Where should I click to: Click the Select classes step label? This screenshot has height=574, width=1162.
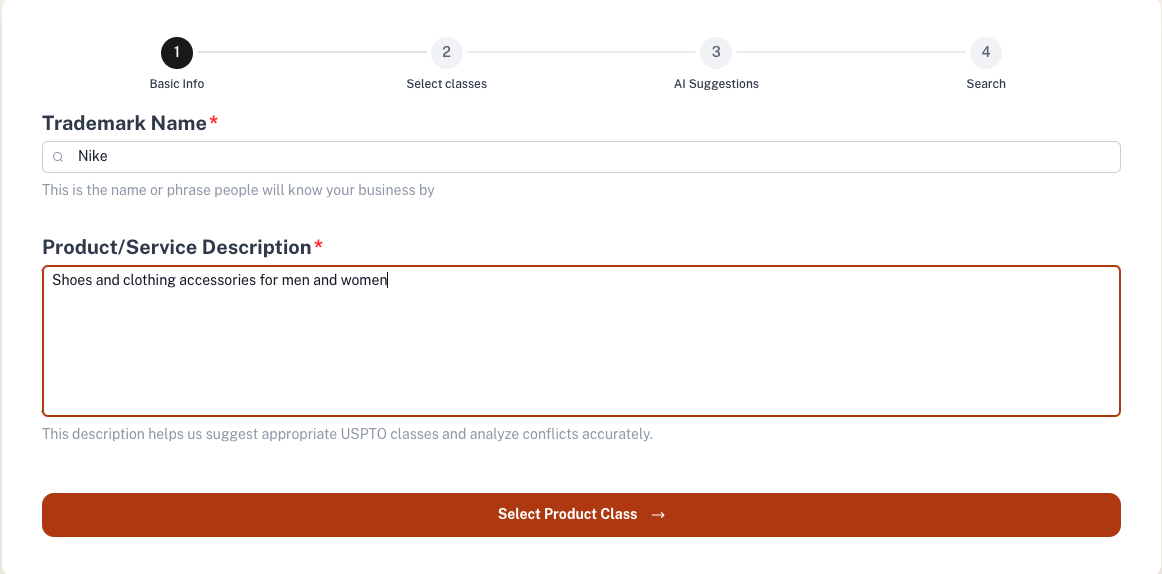(x=447, y=84)
